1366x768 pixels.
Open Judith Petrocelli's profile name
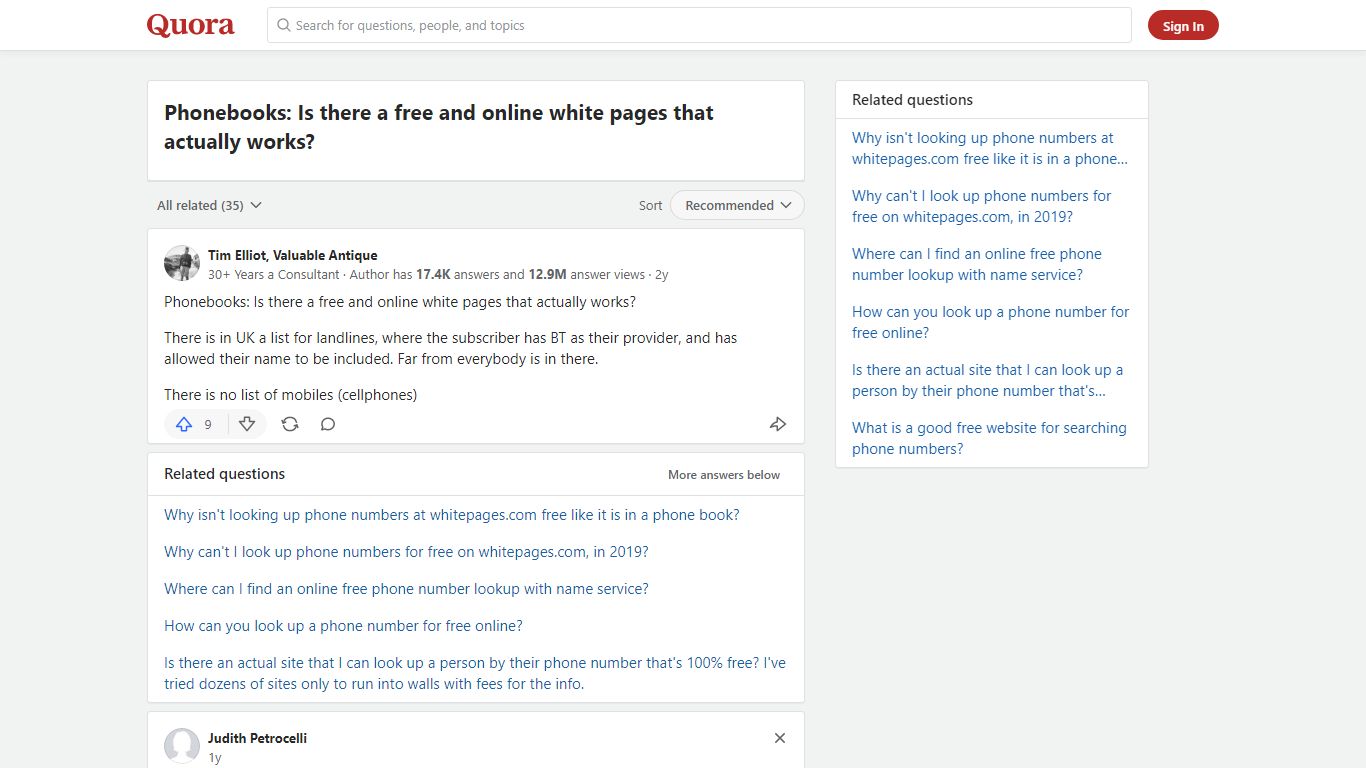[257, 738]
